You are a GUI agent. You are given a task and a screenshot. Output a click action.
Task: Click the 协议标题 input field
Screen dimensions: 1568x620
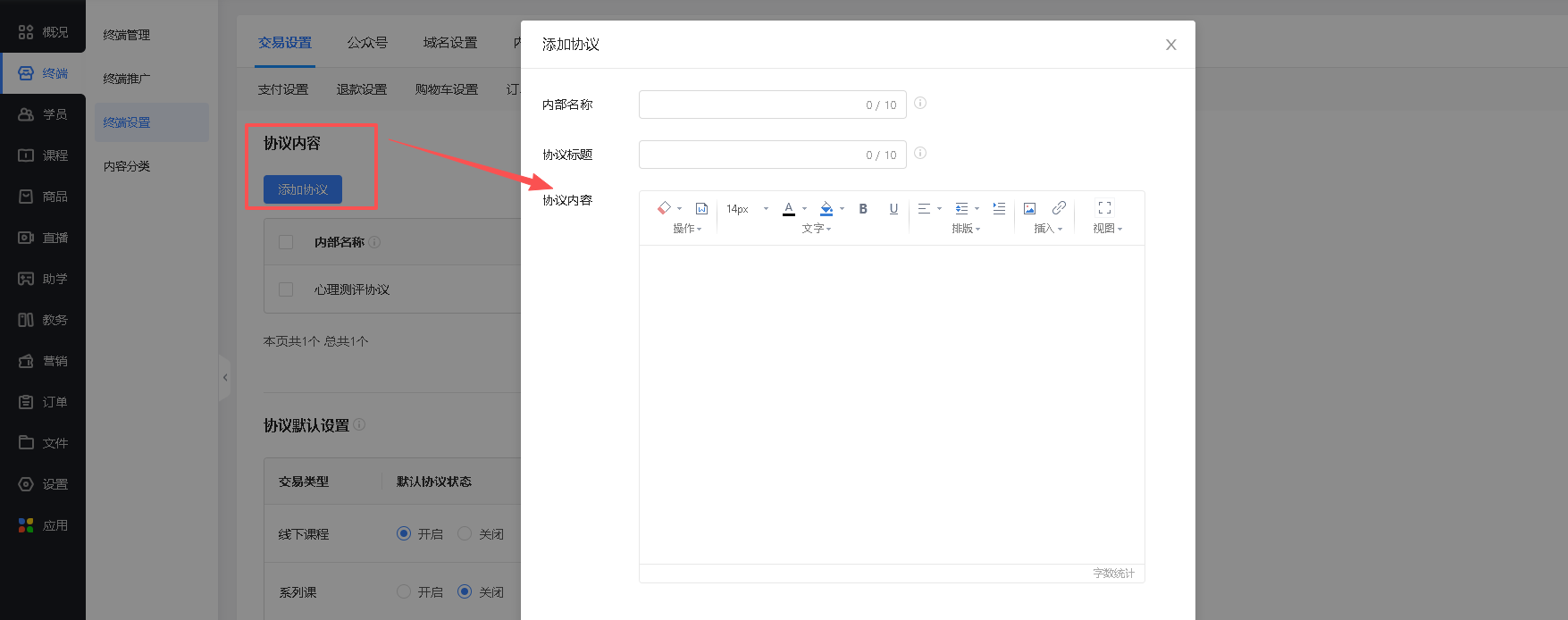[x=773, y=155]
